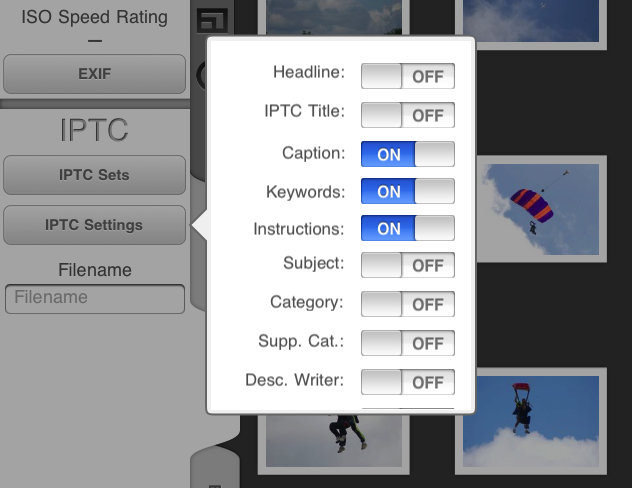Open IPTC Sets
Screen dimensions: 632x488
94,175
